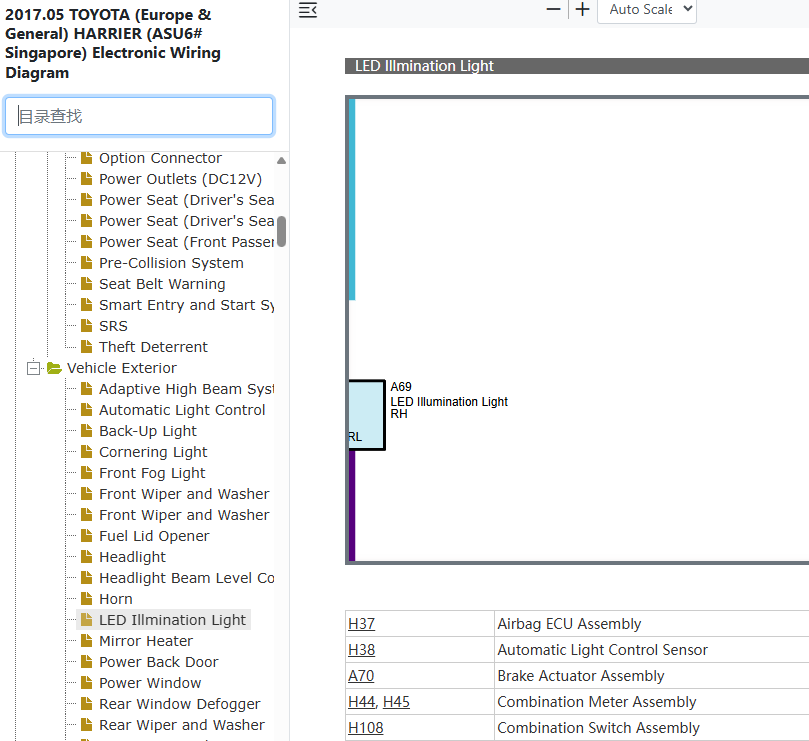Select the Pre-Collision System item
This screenshot has height=741, width=809.
(x=171, y=263)
